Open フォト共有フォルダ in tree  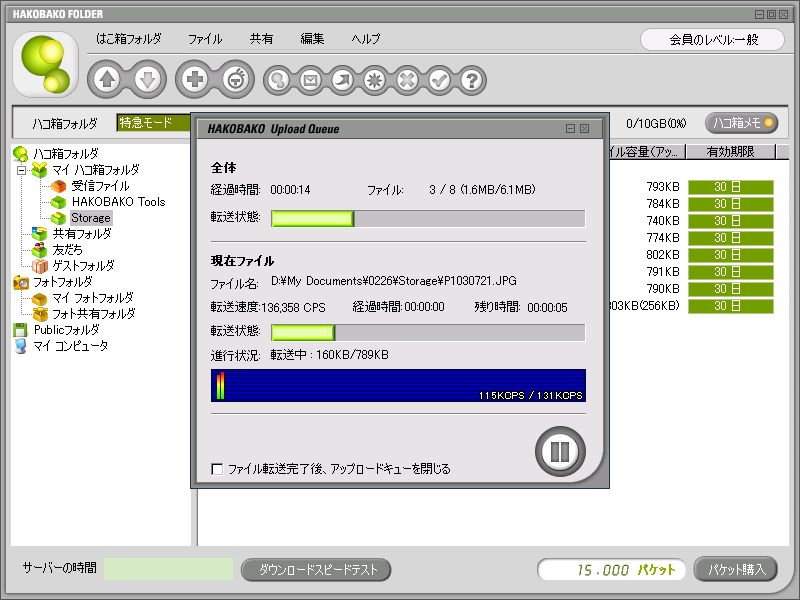click(94, 314)
